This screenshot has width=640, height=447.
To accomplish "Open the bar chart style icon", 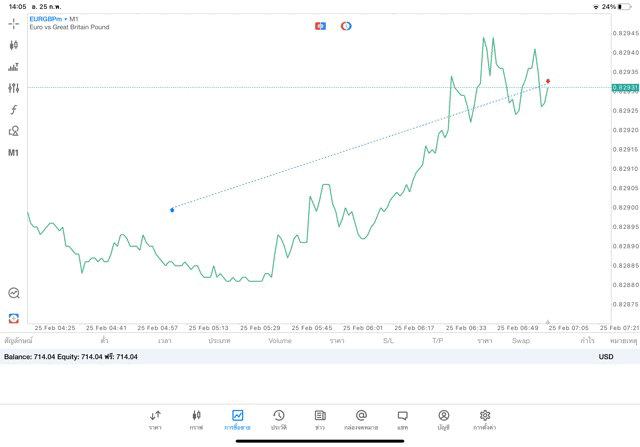I will (13, 67).
